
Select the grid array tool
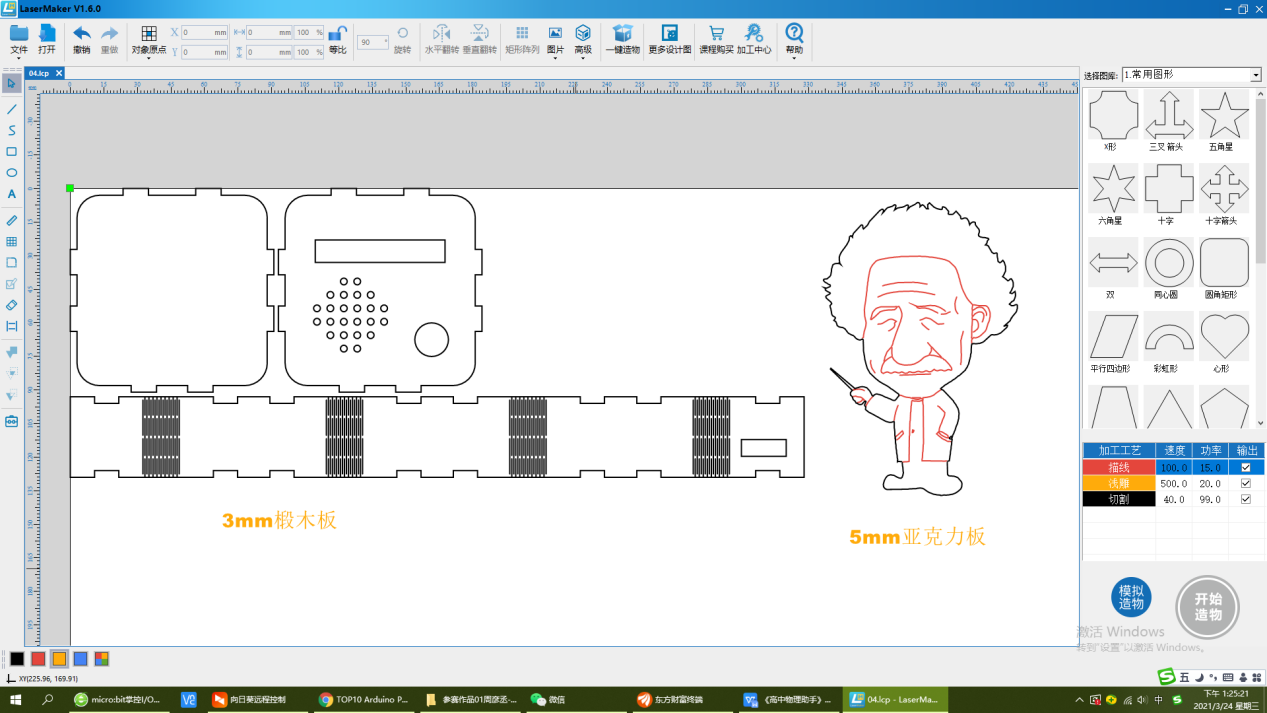[12, 242]
